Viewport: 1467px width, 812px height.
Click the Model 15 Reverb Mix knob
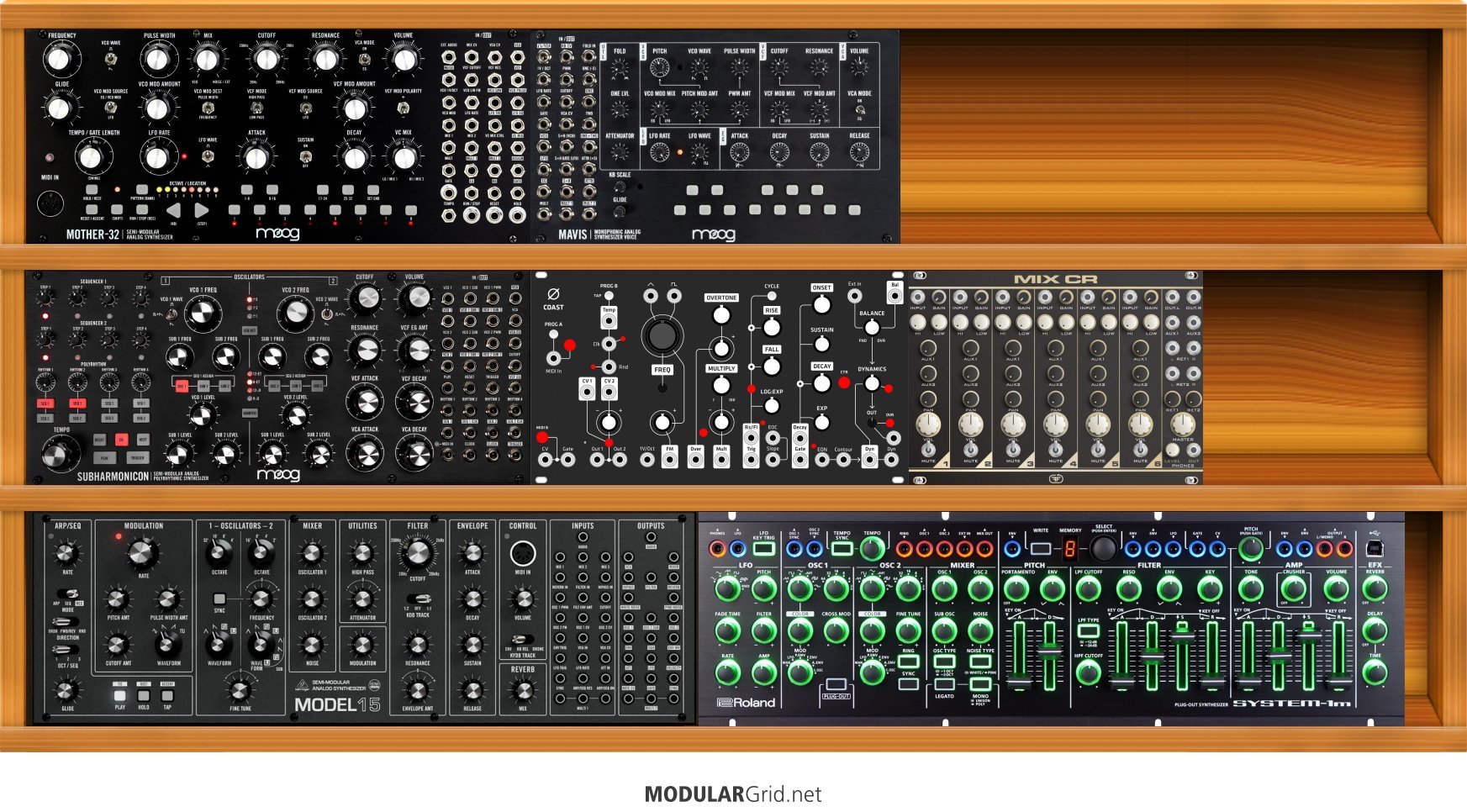point(523,691)
